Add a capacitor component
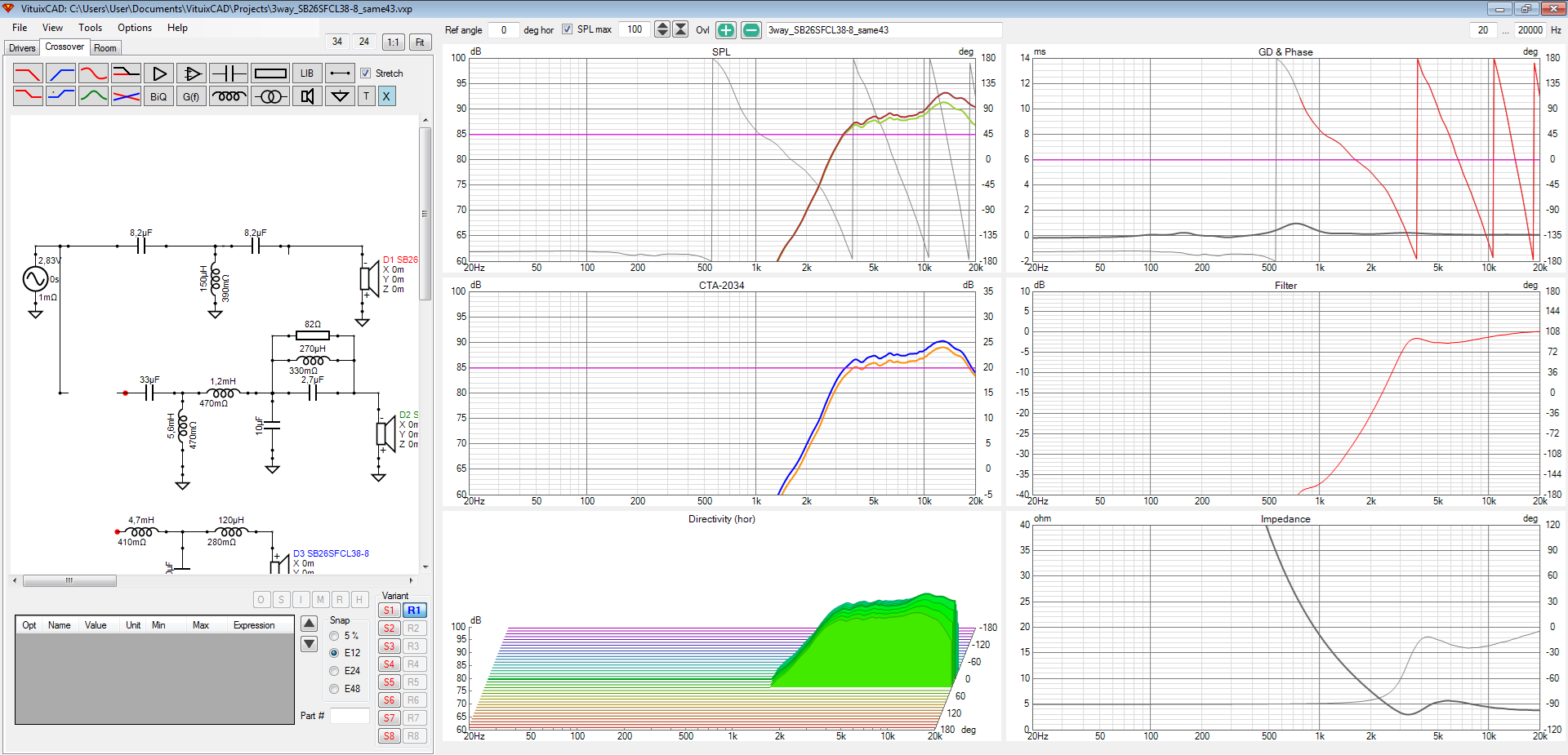 point(229,73)
